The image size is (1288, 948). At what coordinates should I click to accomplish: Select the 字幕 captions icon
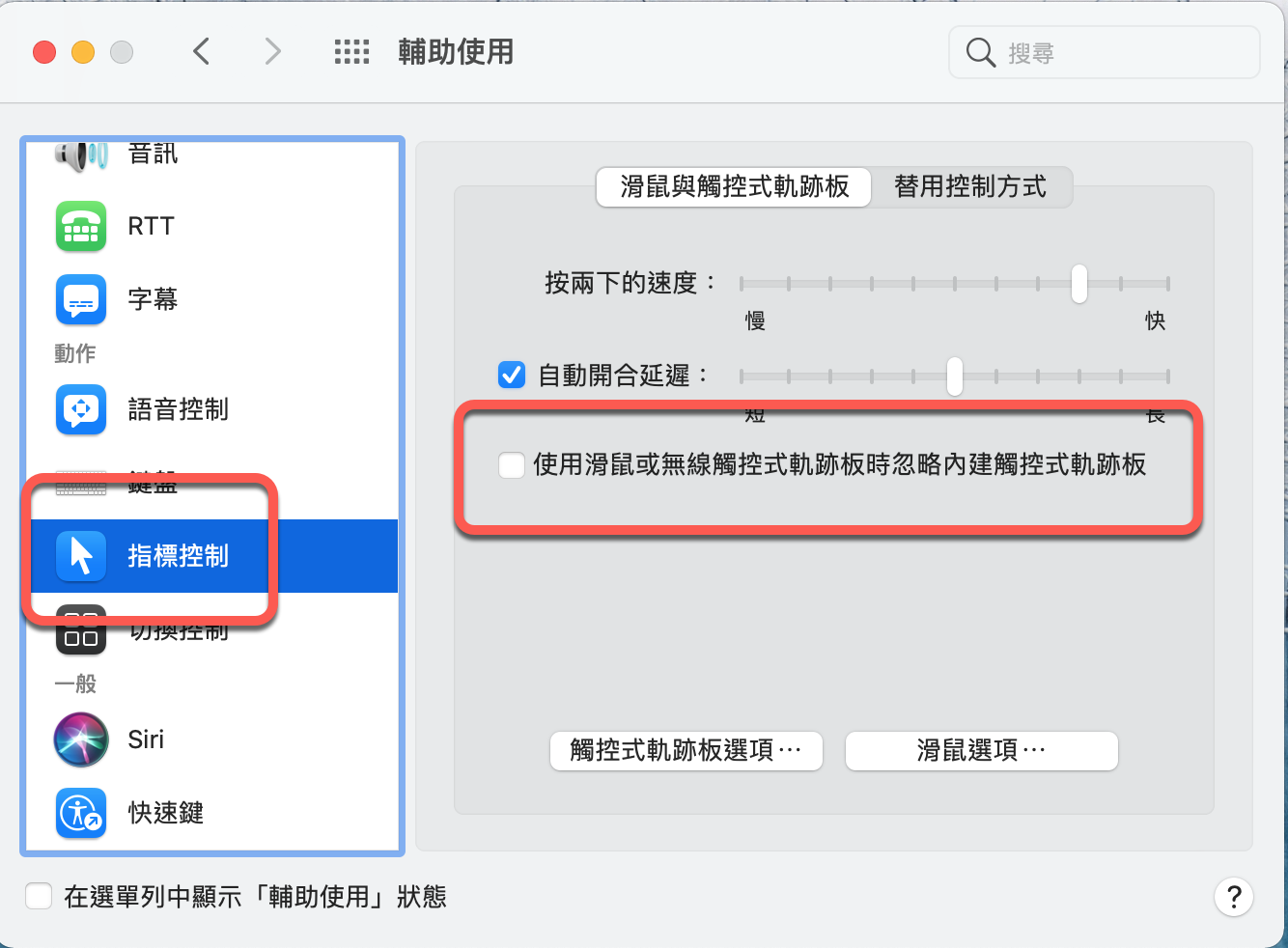(81, 300)
